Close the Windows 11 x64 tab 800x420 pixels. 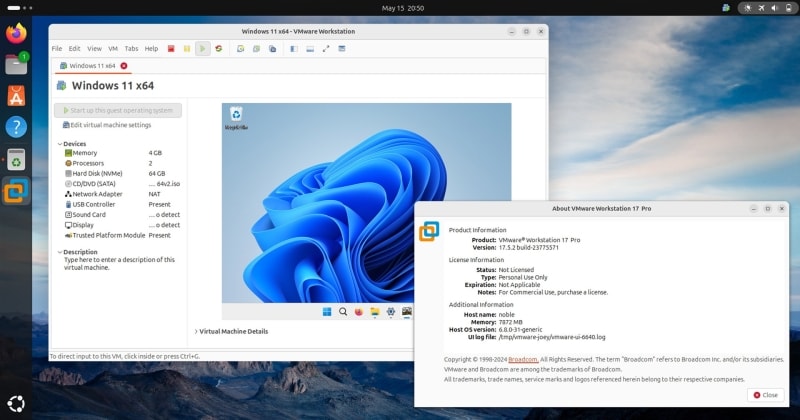[124, 66]
